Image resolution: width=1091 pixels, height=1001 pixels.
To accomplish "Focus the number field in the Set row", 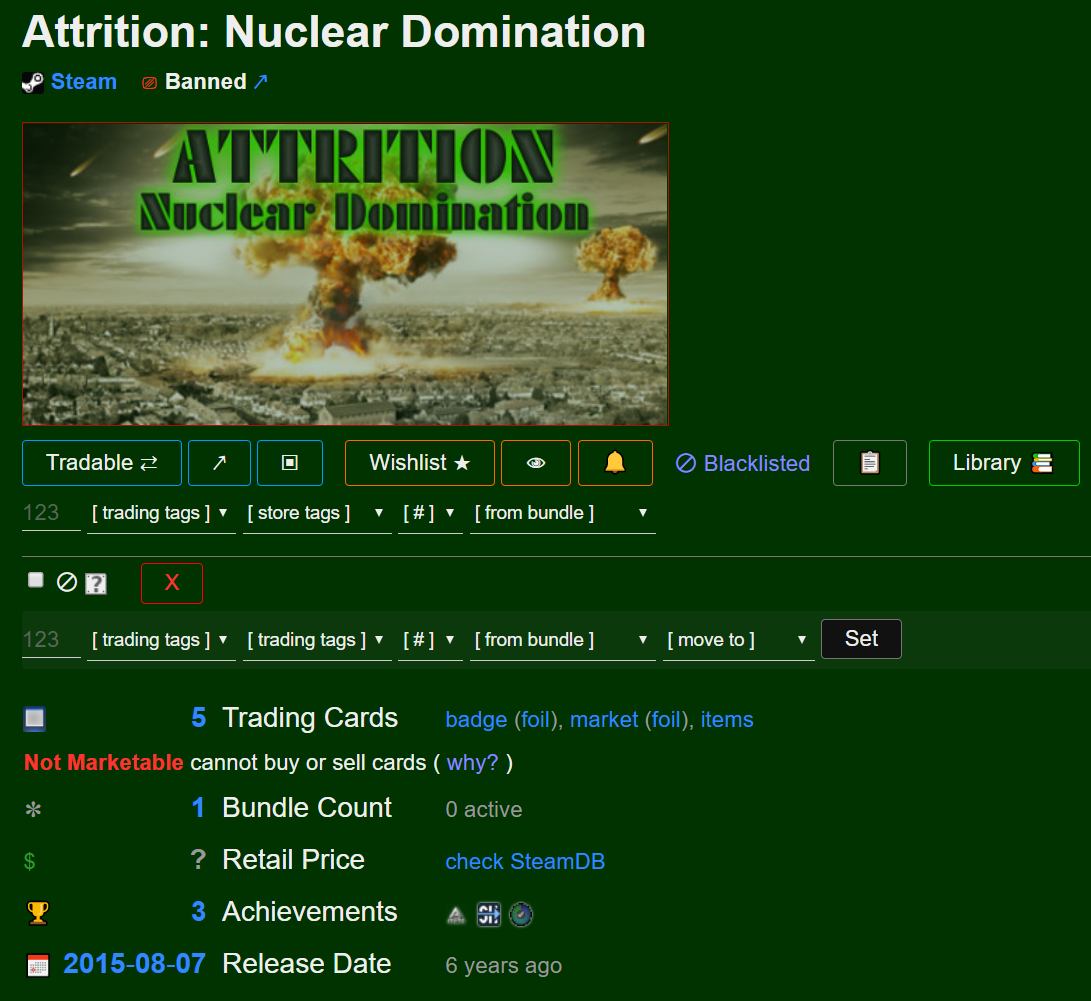I will [51, 640].
